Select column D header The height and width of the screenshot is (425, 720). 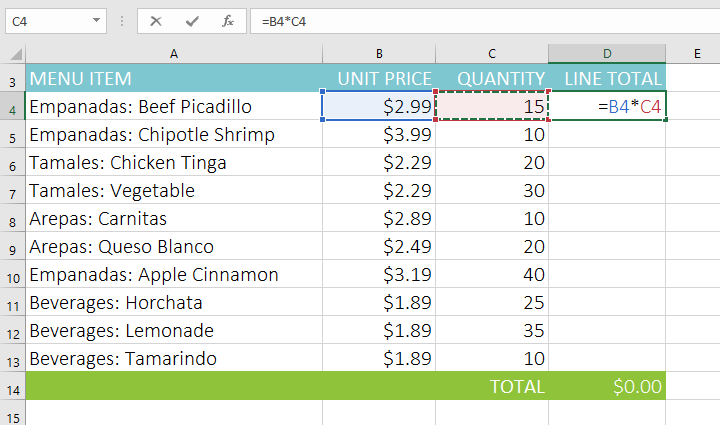607,53
